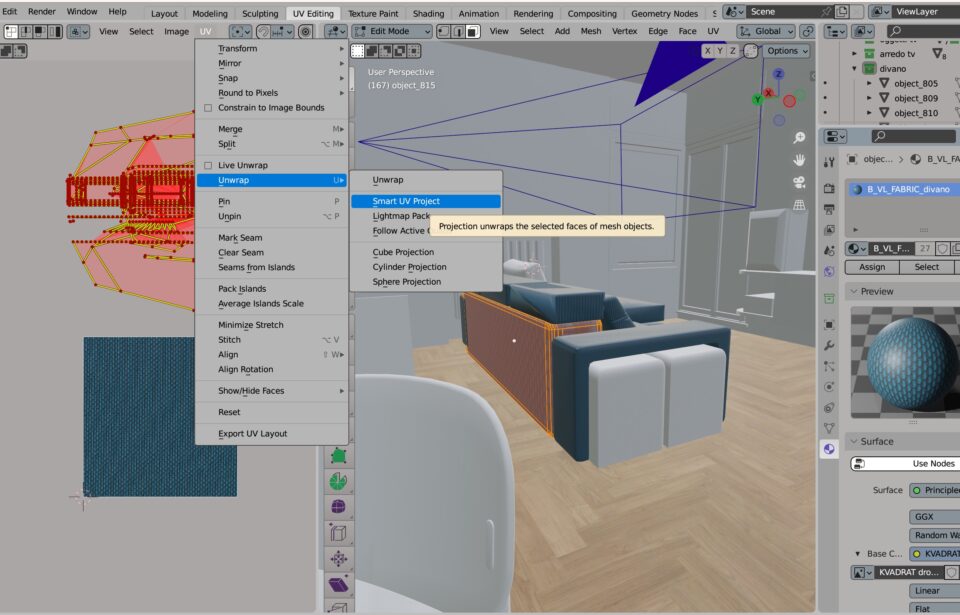Viewport: 960px width, 615px height.
Task: Open the Modifiers properties tab (wrench icon)
Action: pyautogui.click(x=829, y=345)
